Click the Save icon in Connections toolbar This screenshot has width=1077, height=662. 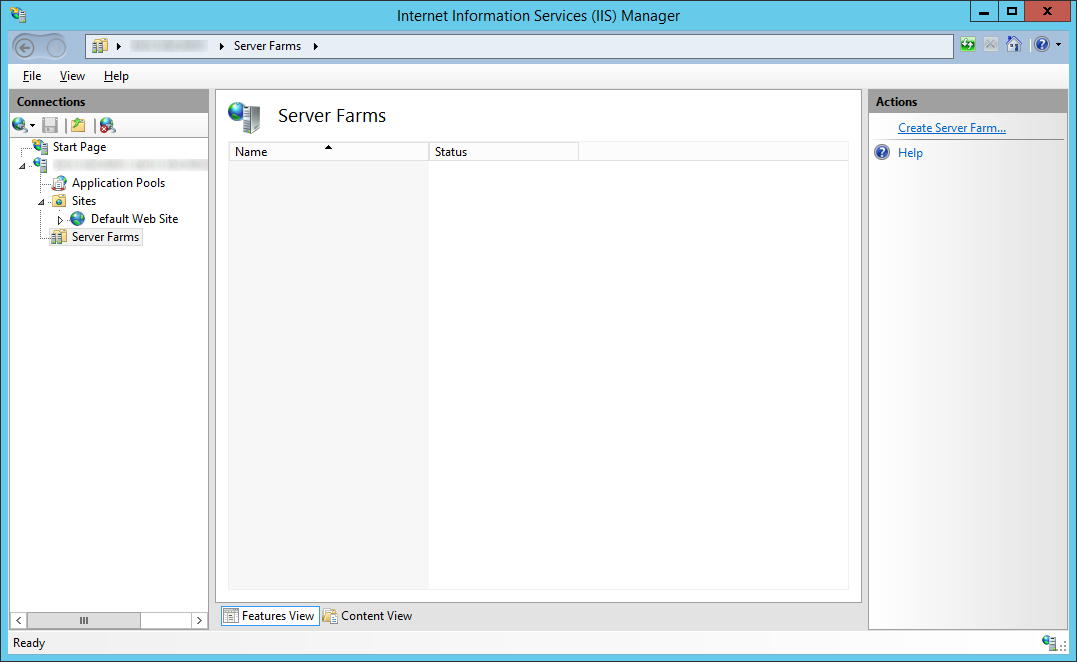tap(50, 125)
